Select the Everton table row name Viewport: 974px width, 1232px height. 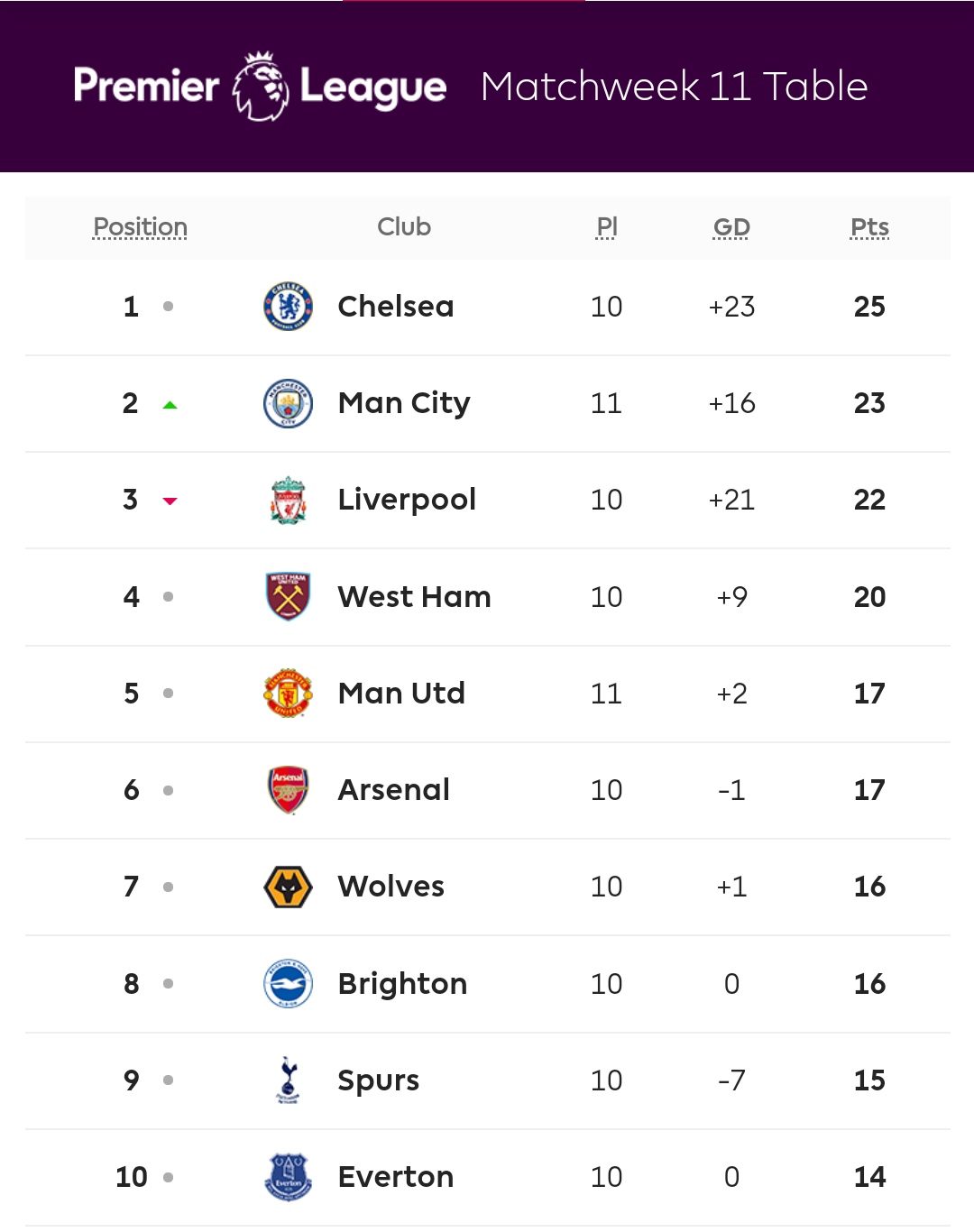point(395,1177)
